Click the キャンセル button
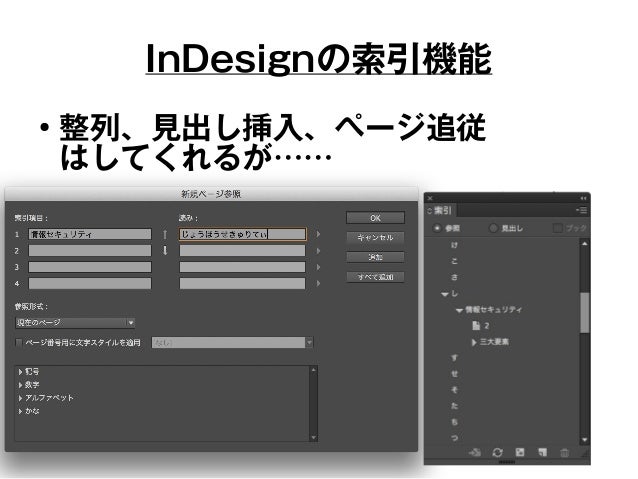The image size is (638, 479). pyautogui.click(x=375, y=237)
